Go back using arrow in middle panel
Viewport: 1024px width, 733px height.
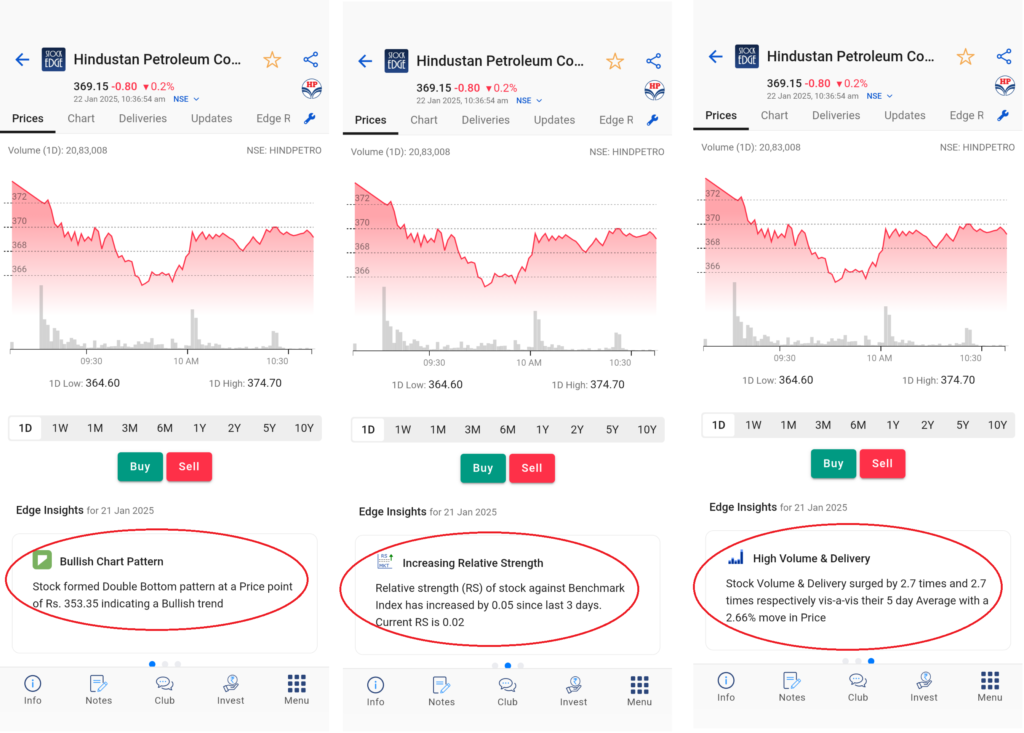coord(365,61)
